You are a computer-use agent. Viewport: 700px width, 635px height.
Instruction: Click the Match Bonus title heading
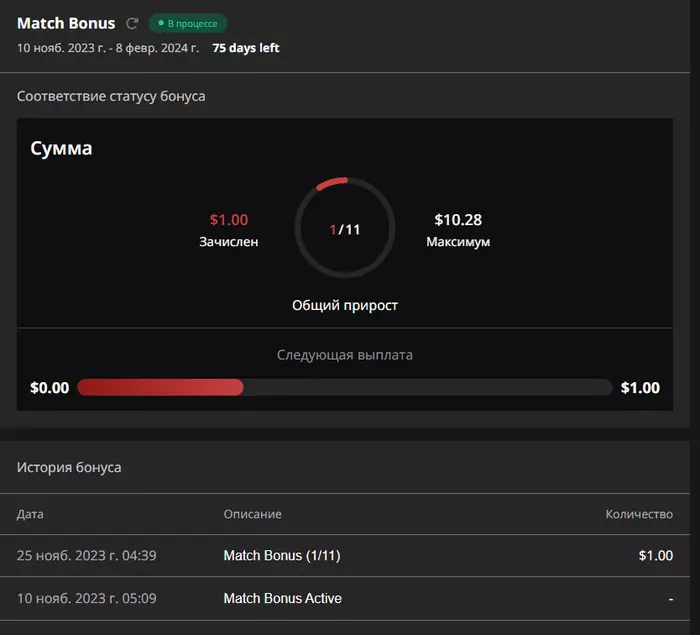(x=66, y=23)
